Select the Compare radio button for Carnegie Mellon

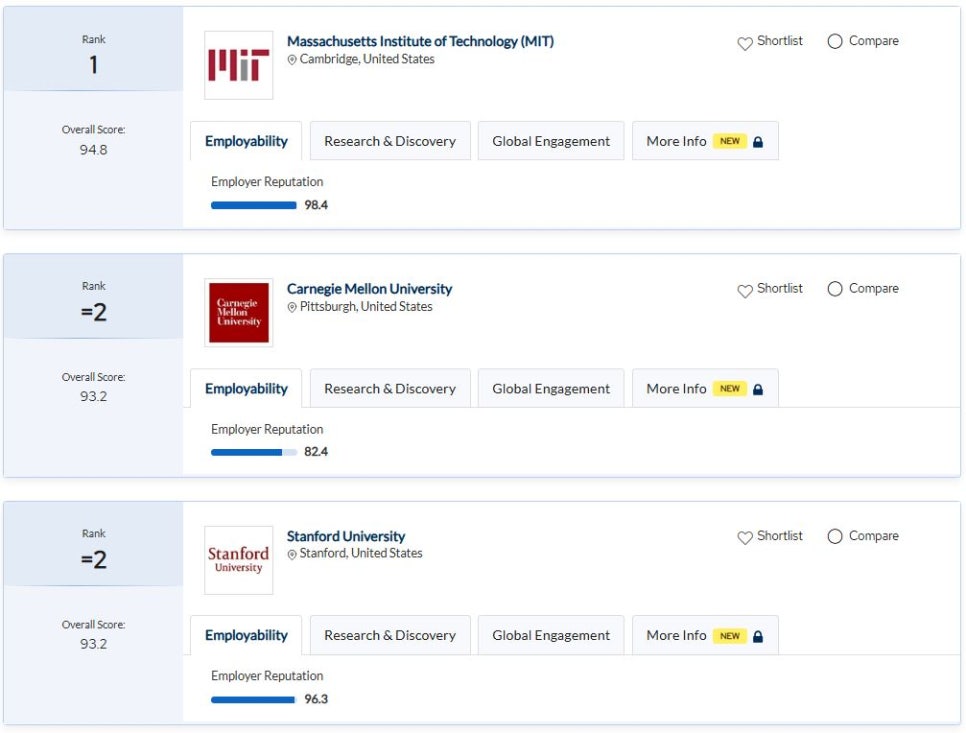pos(835,289)
